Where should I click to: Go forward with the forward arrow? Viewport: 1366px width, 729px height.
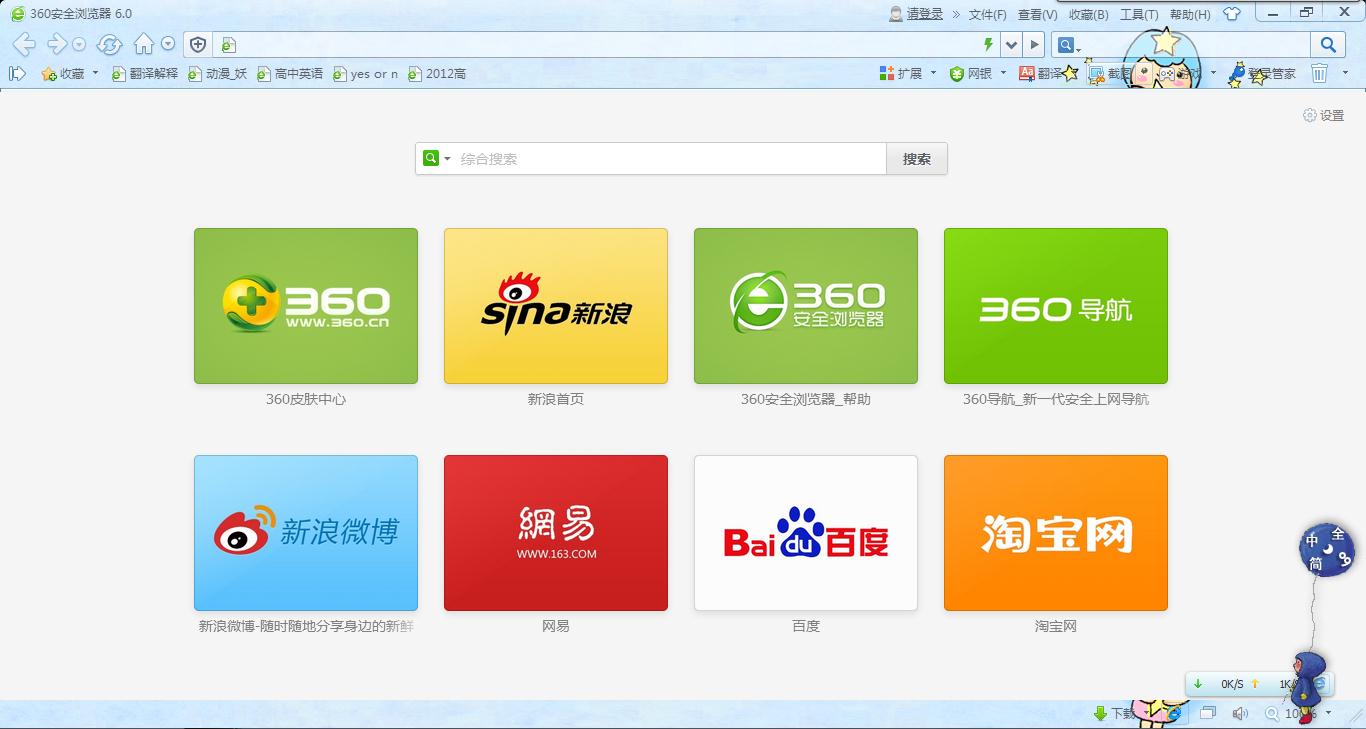click(57, 44)
